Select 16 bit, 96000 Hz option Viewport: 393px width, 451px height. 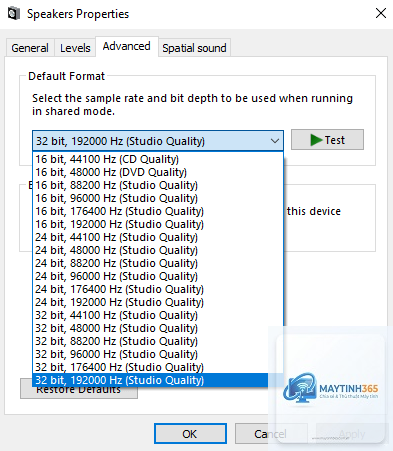tap(158, 198)
